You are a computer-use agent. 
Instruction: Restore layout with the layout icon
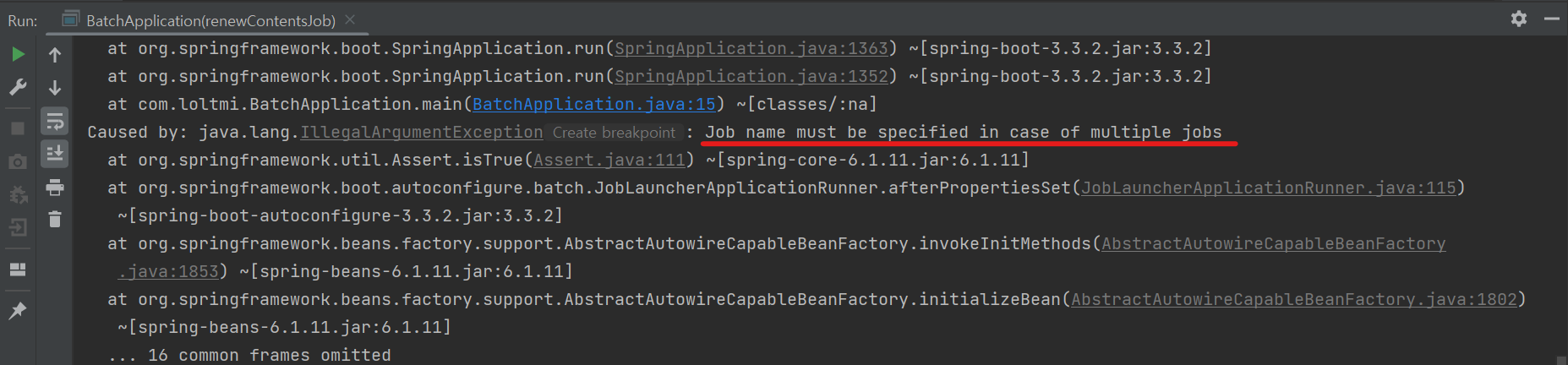coord(18,270)
